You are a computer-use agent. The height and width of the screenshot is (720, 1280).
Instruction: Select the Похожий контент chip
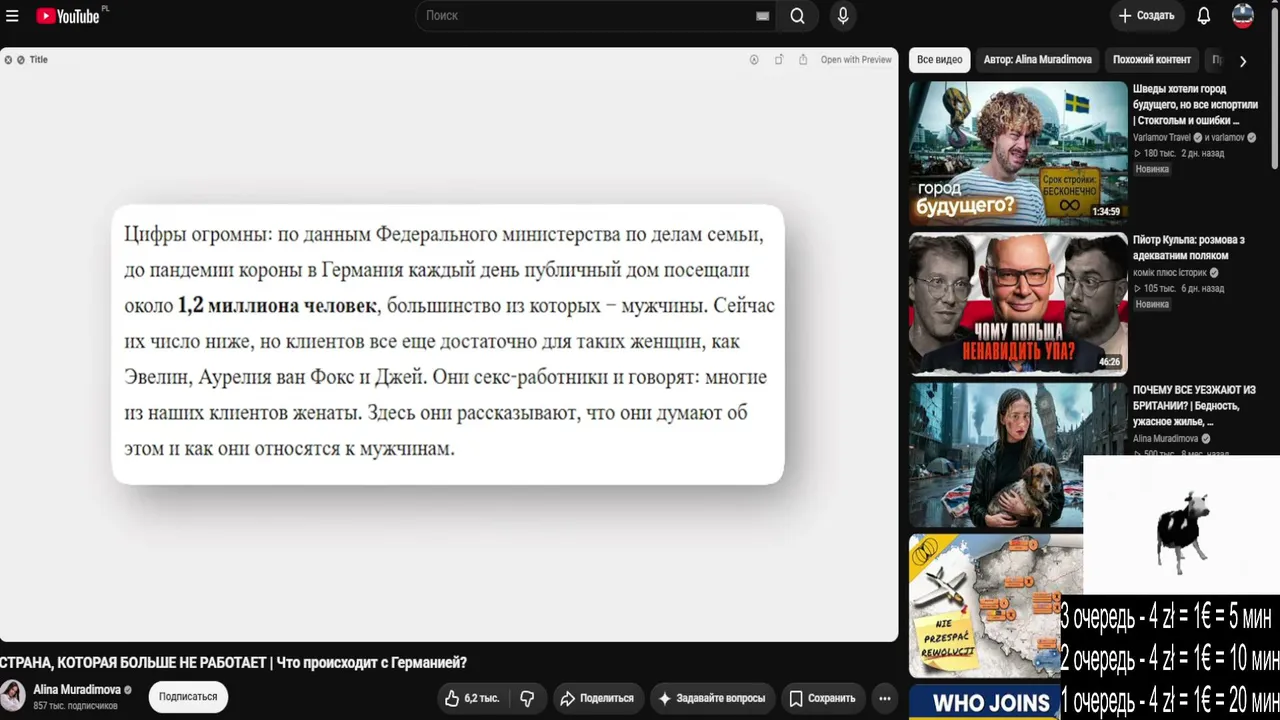pyautogui.click(x=1152, y=60)
